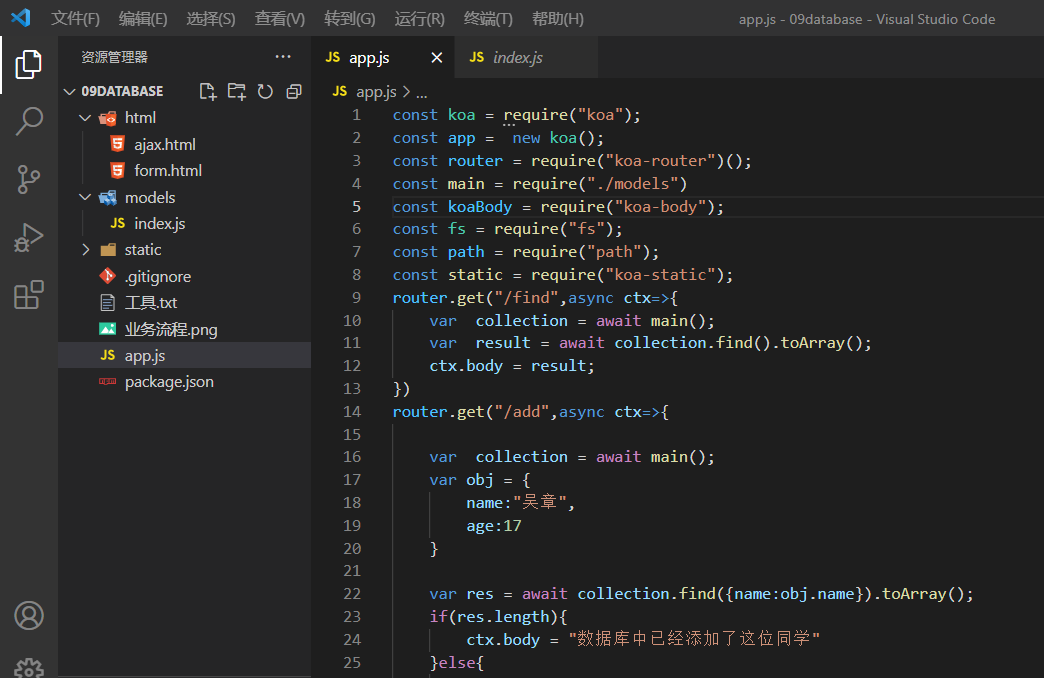Open the Run and Debug view
1044x678 pixels.
point(29,237)
